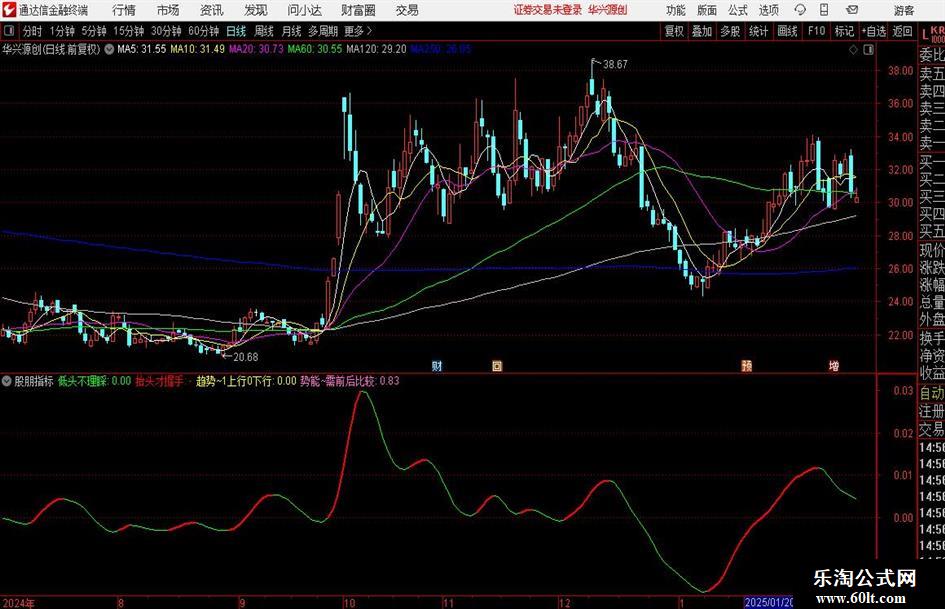Click the 预 event marker on chart

click(x=747, y=365)
